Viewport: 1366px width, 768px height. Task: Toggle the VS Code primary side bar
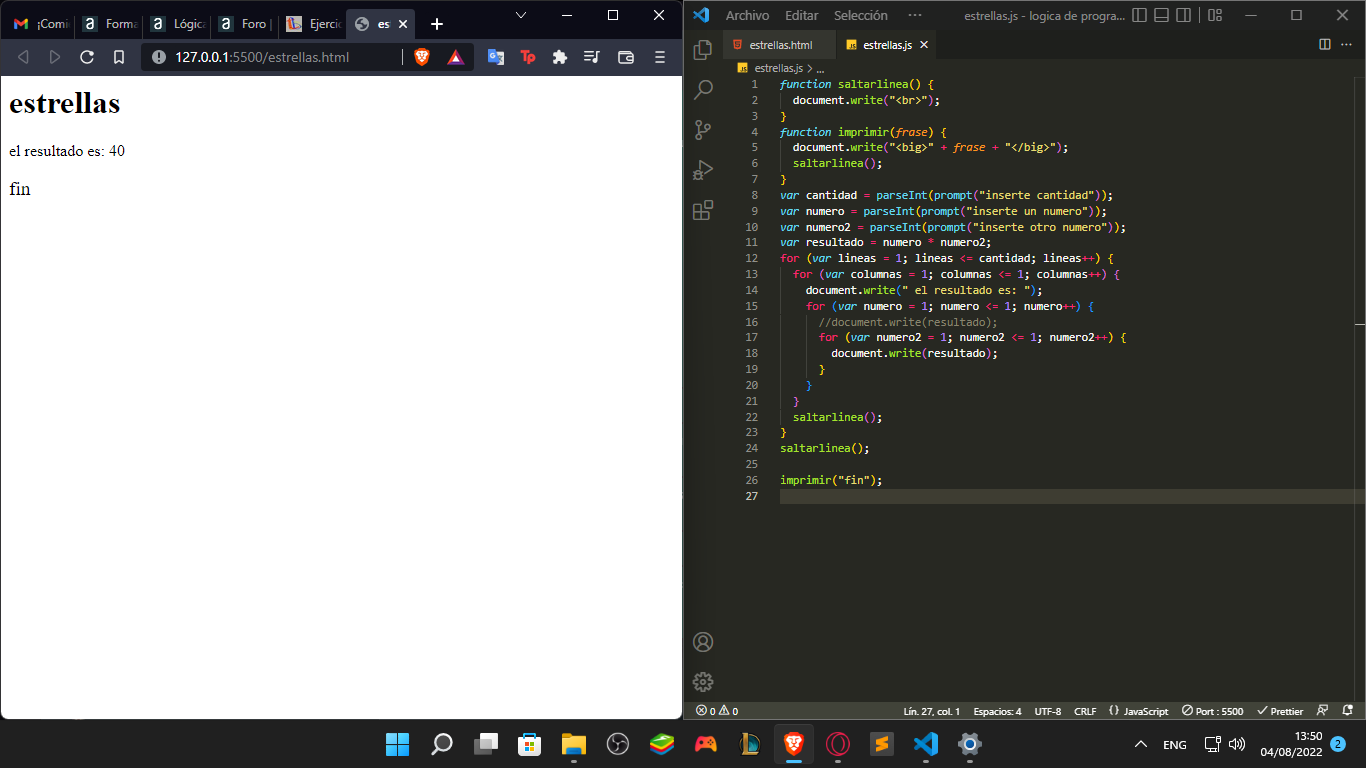coord(1139,15)
